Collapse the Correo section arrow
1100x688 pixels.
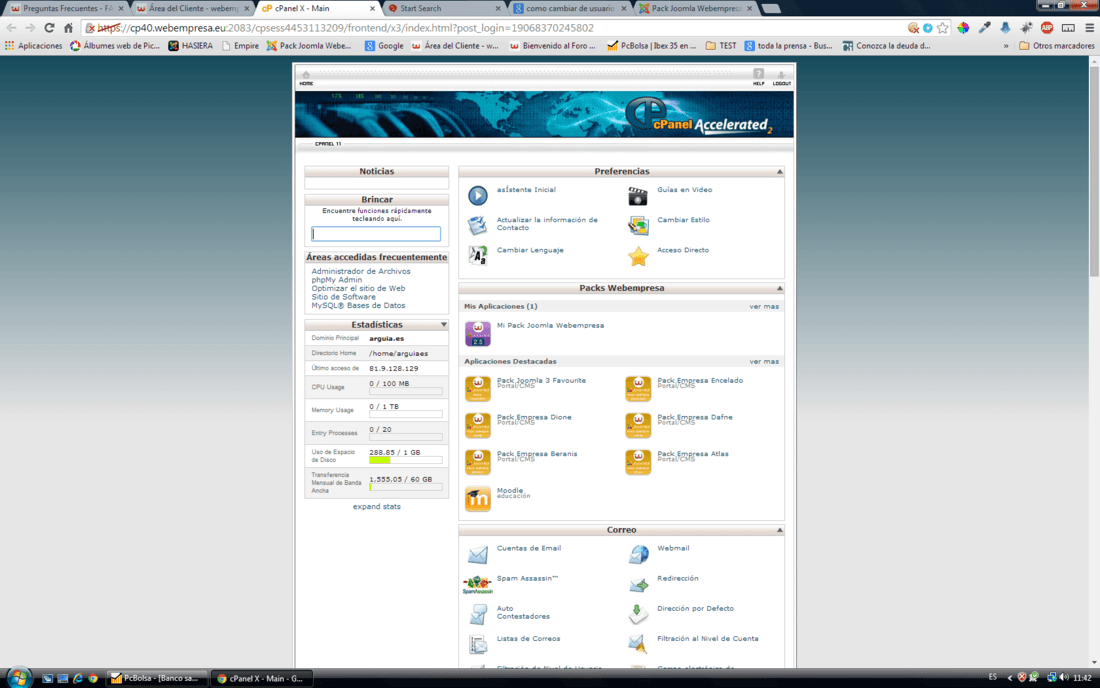pyautogui.click(x=779, y=530)
